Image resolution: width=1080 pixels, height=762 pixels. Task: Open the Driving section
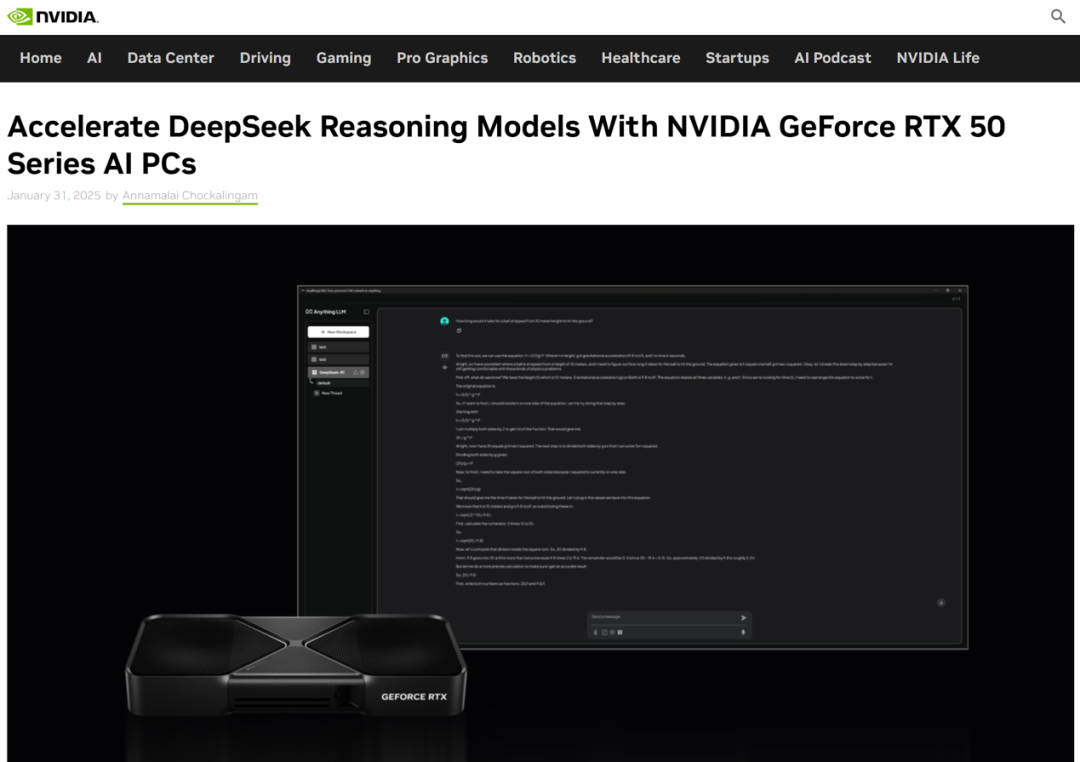265,58
